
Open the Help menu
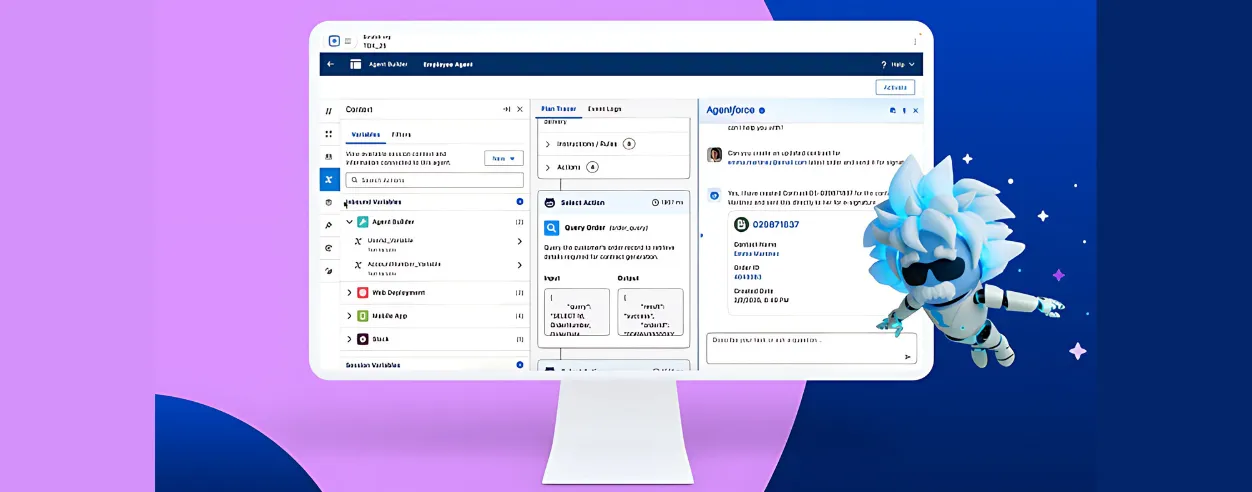(898, 64)
